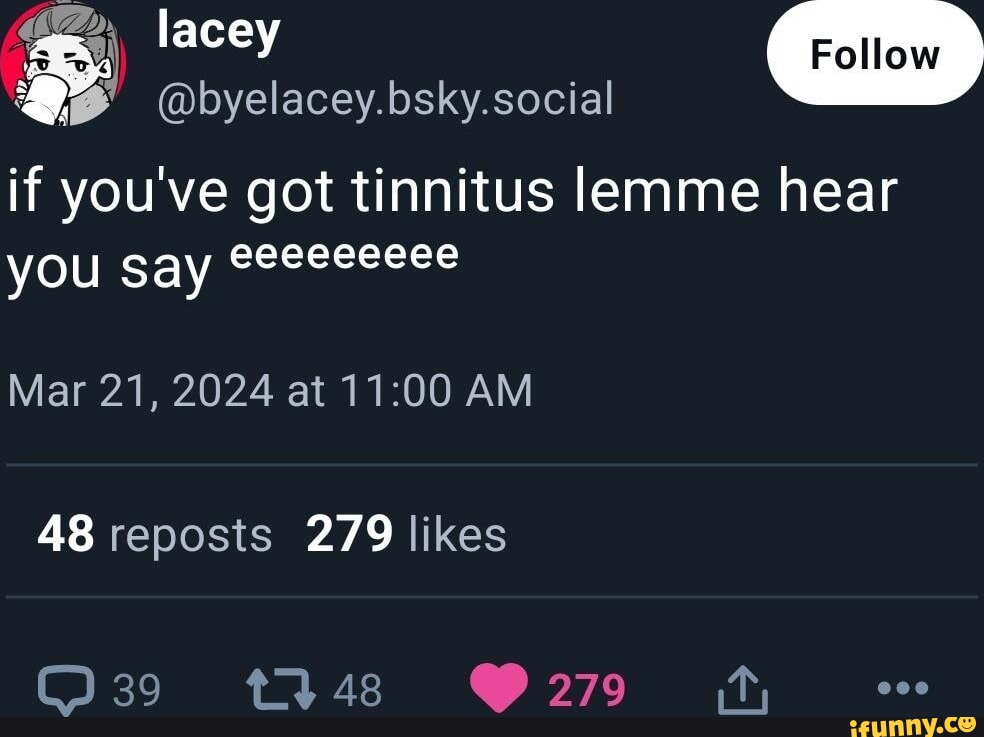Open @byelacey.bsky.social profile link

(x=382, y=99)
